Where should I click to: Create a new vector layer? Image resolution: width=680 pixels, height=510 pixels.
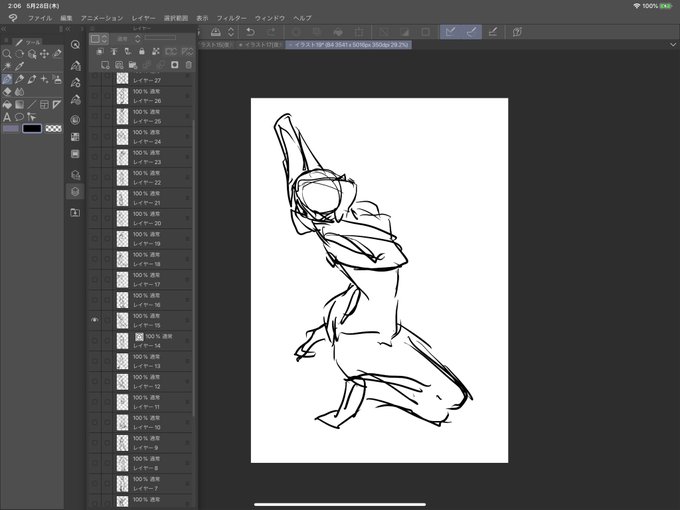click(119, 65)
